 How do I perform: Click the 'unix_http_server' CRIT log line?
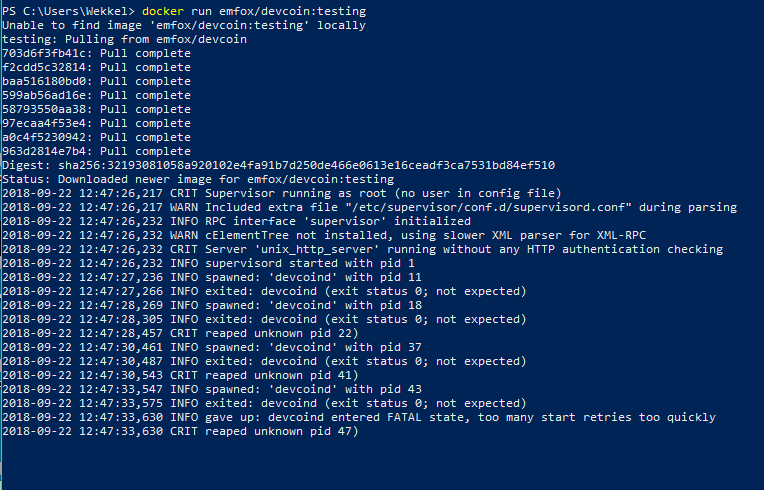(x=363, y=249)
